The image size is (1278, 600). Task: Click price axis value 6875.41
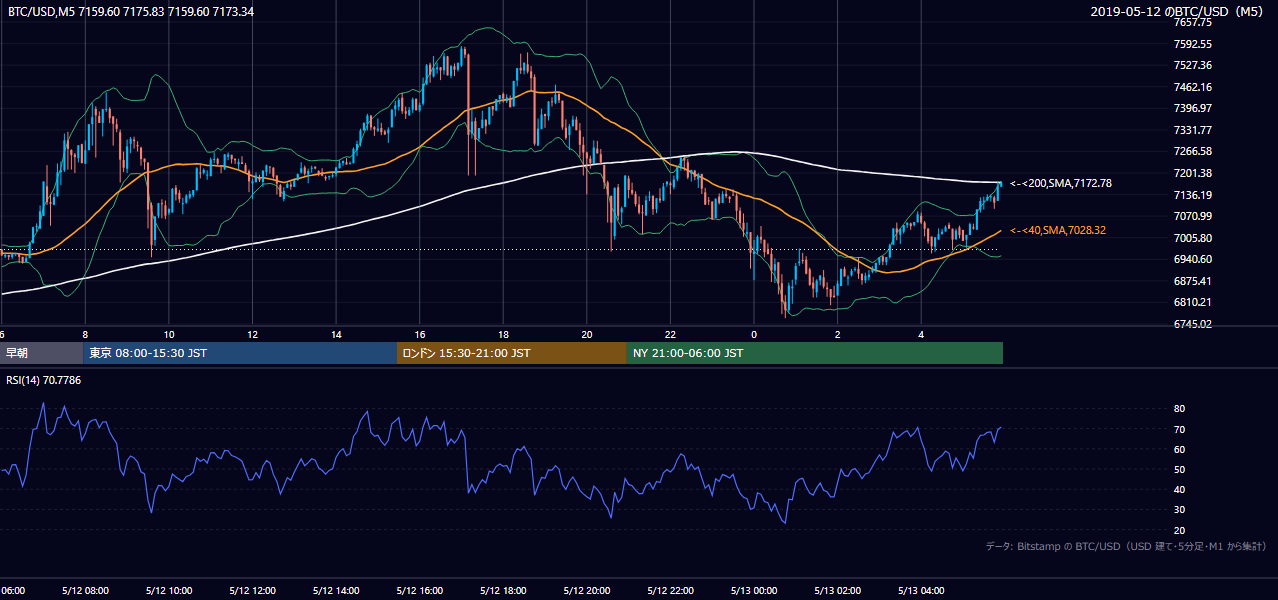1193,281
